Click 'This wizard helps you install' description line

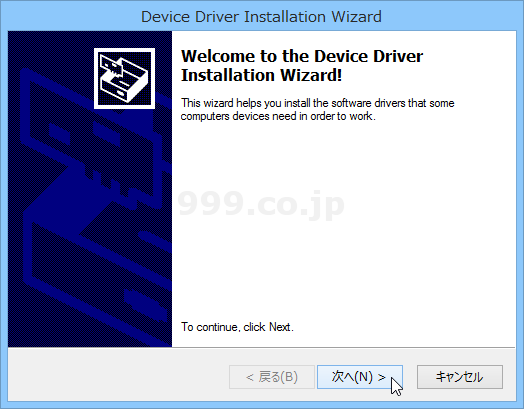[317, 103]
